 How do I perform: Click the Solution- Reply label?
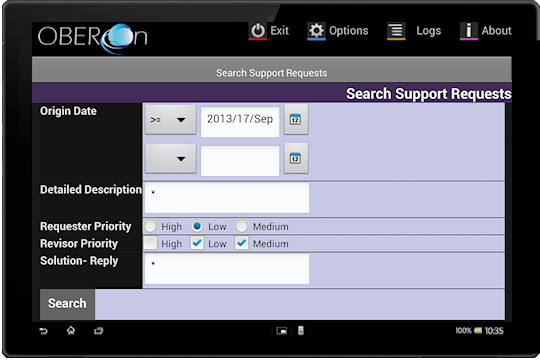pyautogui.click(x=79, y=261)
